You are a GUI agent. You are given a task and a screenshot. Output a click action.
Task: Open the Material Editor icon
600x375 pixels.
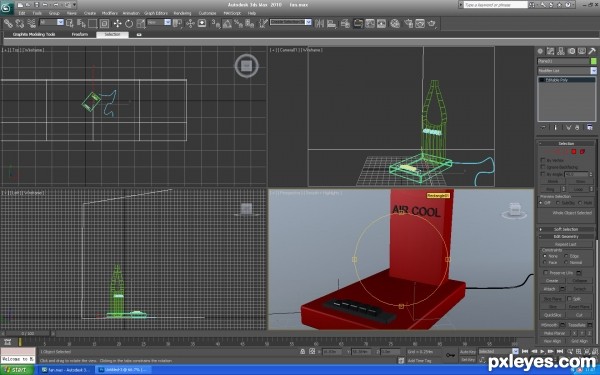395,24
